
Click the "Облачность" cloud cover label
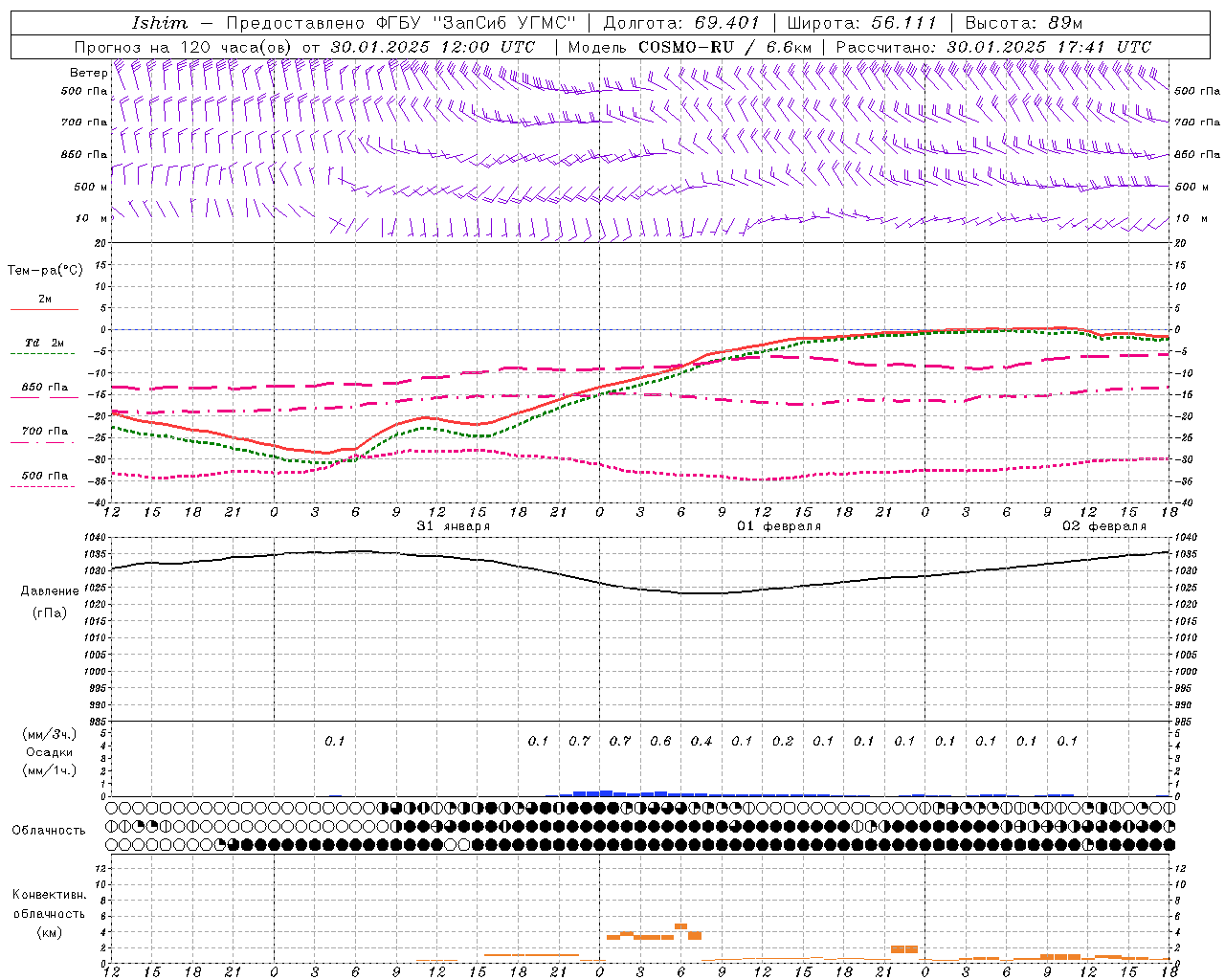49,830
